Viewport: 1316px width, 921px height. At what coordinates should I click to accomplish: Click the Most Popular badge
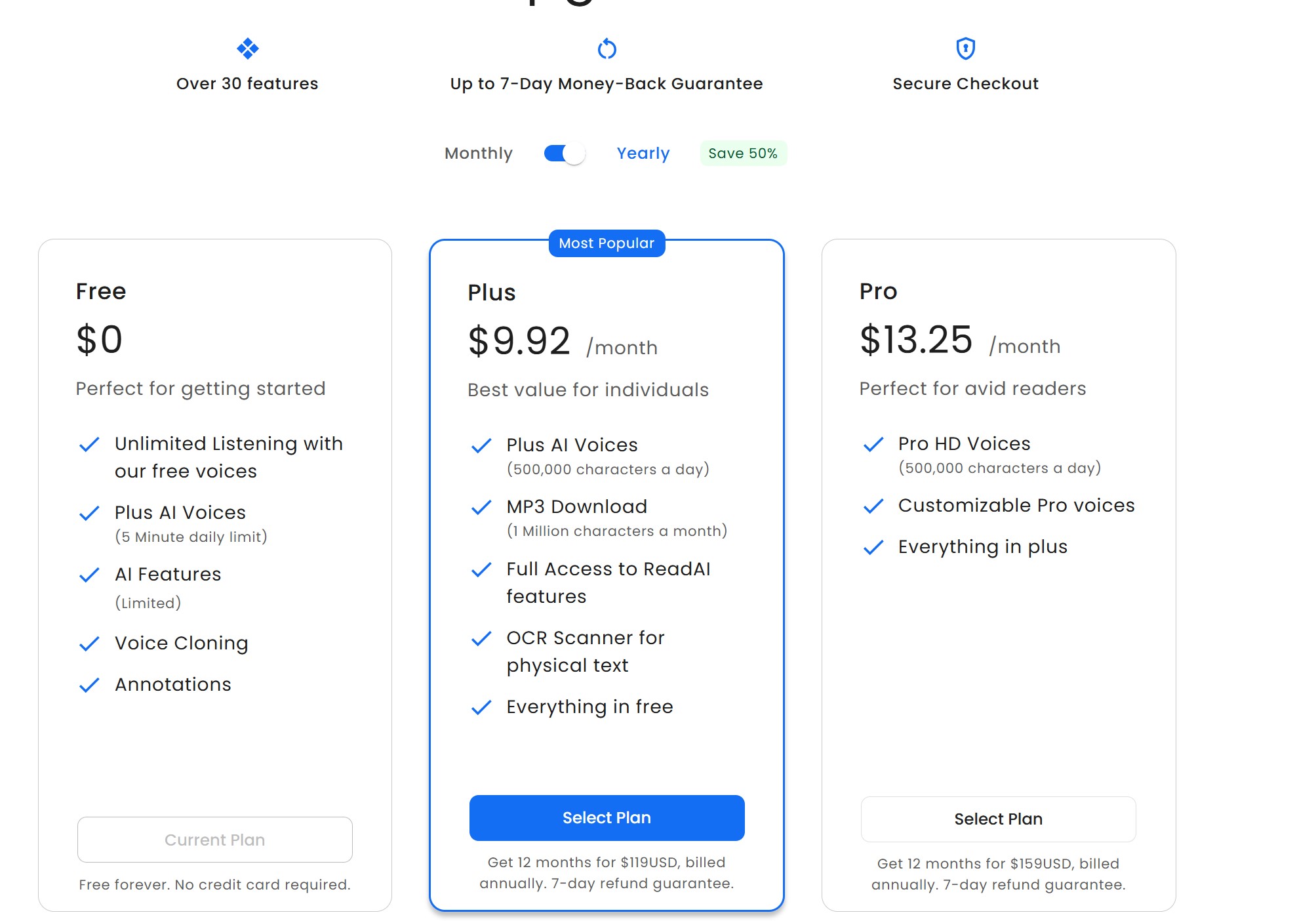click(607, 243)
